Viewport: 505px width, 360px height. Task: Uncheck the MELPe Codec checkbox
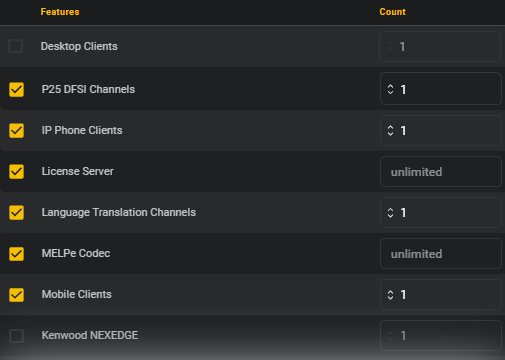click(x=16, y=254)
